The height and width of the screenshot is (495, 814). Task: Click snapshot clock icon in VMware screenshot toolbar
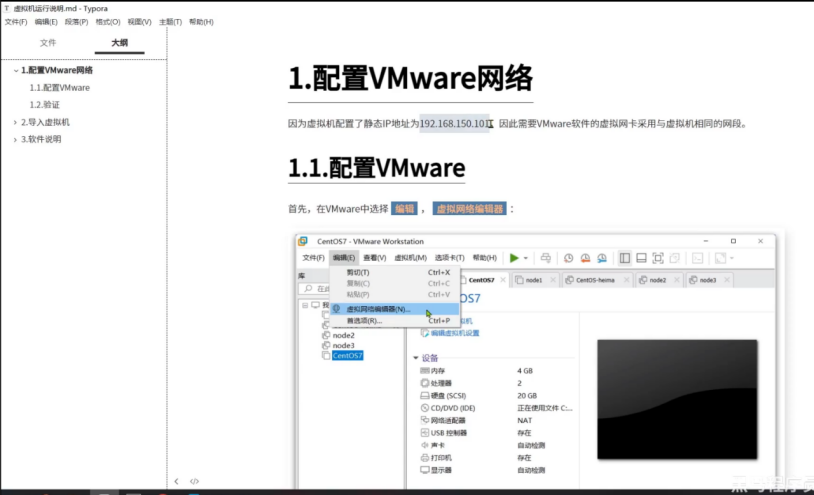(x=568, y=258)
